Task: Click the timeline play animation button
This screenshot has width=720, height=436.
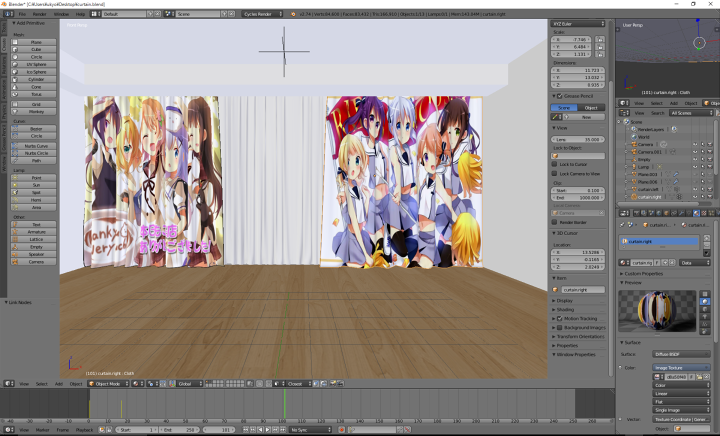Action: (268, 430)
